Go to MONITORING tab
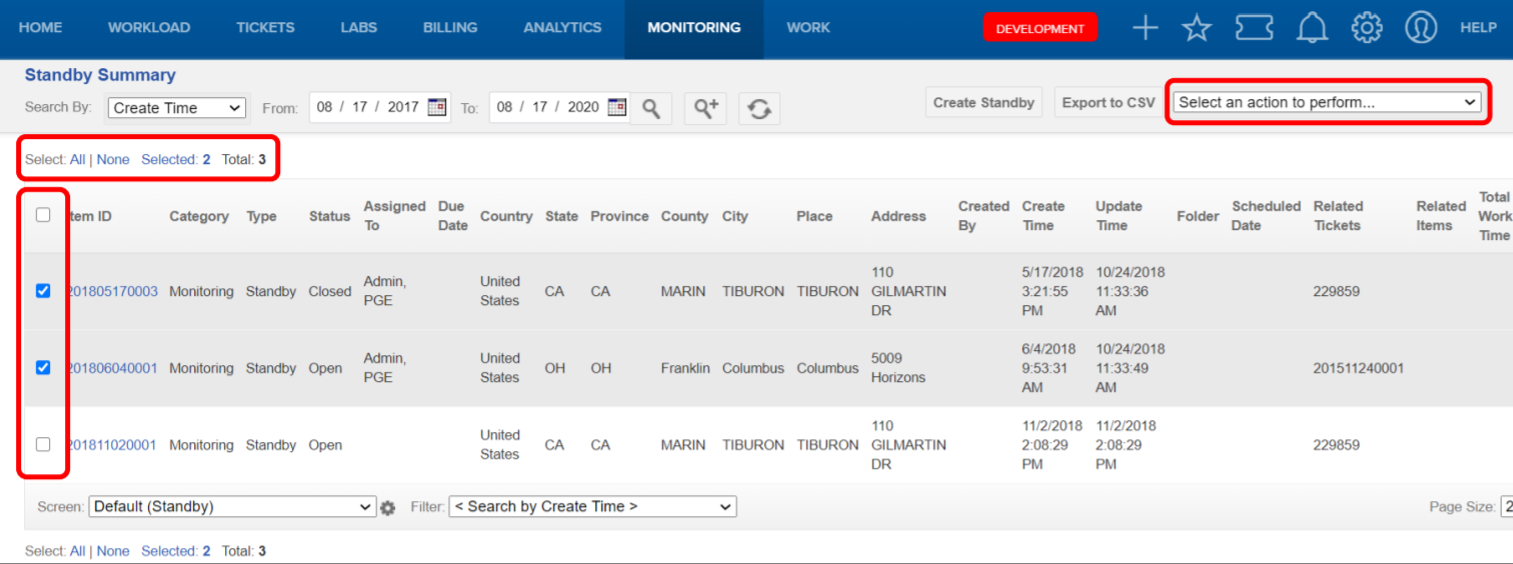Viewport: 1513px width, 564px height. click(x=694, y=28)
